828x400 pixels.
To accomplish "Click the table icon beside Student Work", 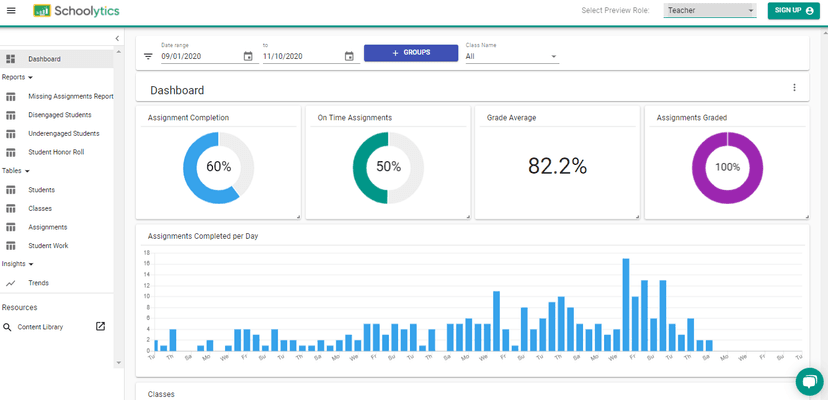I will tap(11, 246).
